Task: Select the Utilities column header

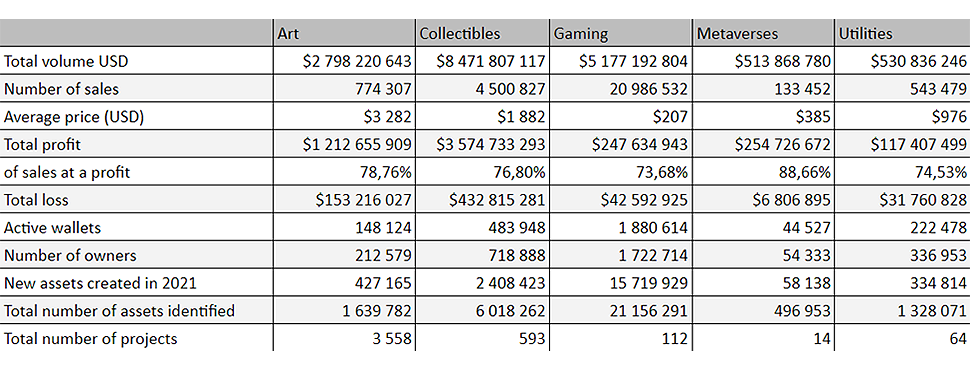Action: tap(902, 33)
